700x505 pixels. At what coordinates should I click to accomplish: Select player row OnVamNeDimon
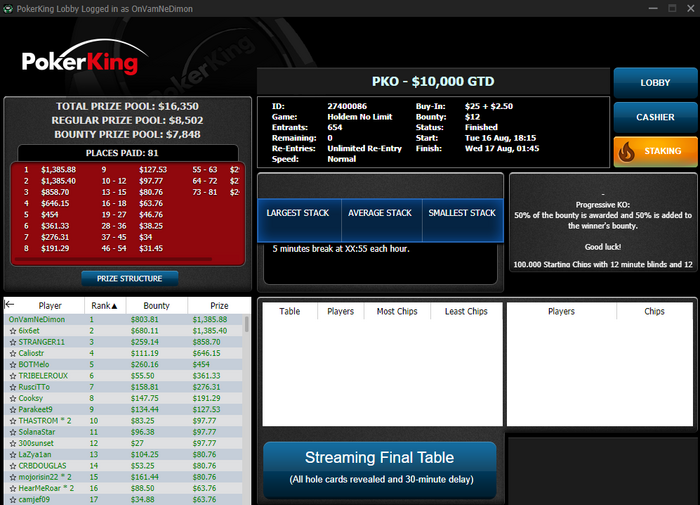pos(123,319)
